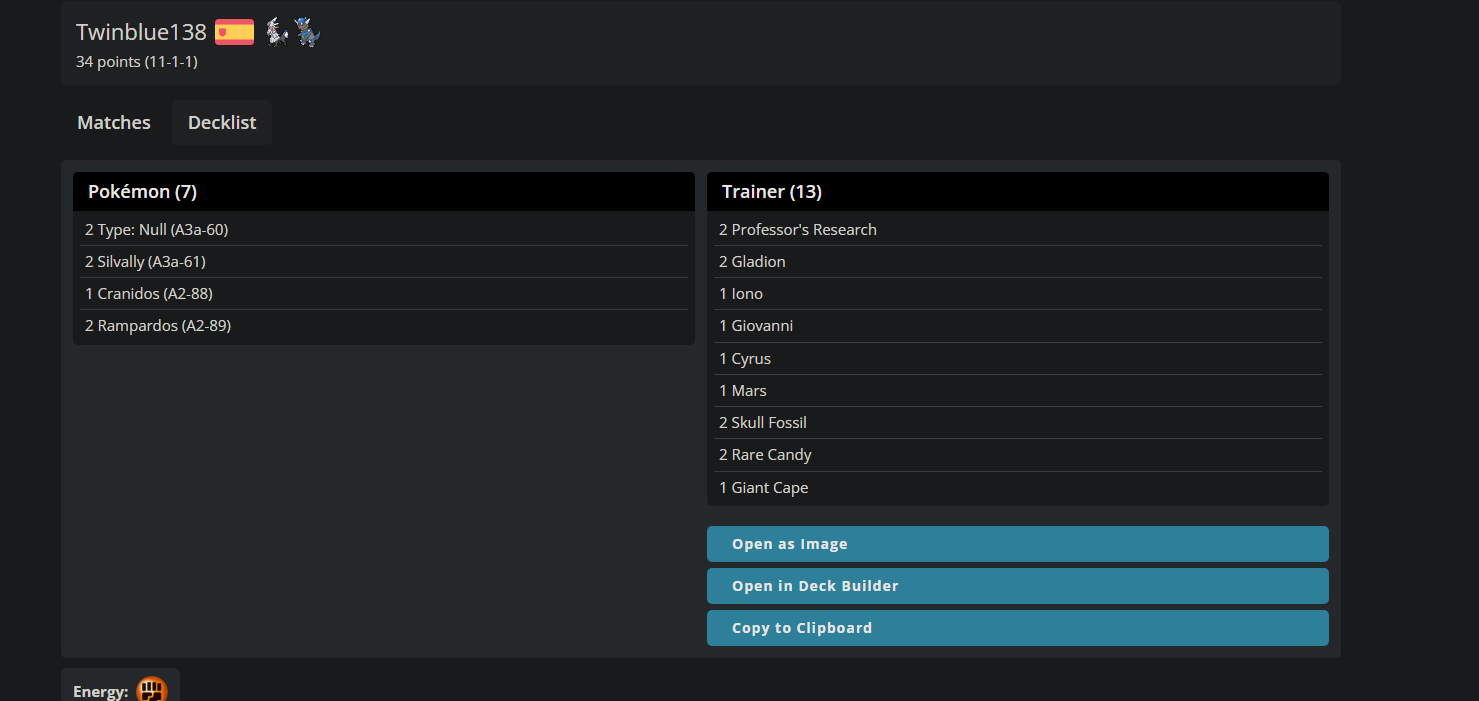This screenshot has height=701, width=1479.
Task: Open the Giant Cape card
Action: pos(764,488)
